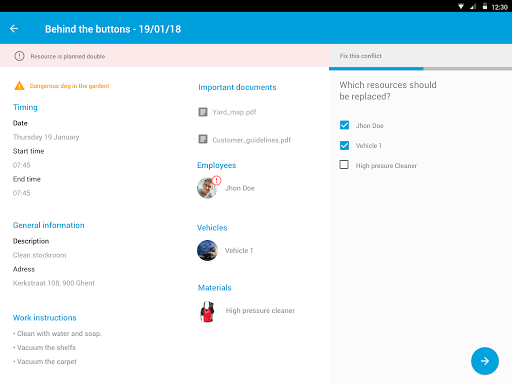This screenshot has height=384, width=512.
Task: Tap the orange dangerous dog warning triangle
Action: (x=19, y=86)
